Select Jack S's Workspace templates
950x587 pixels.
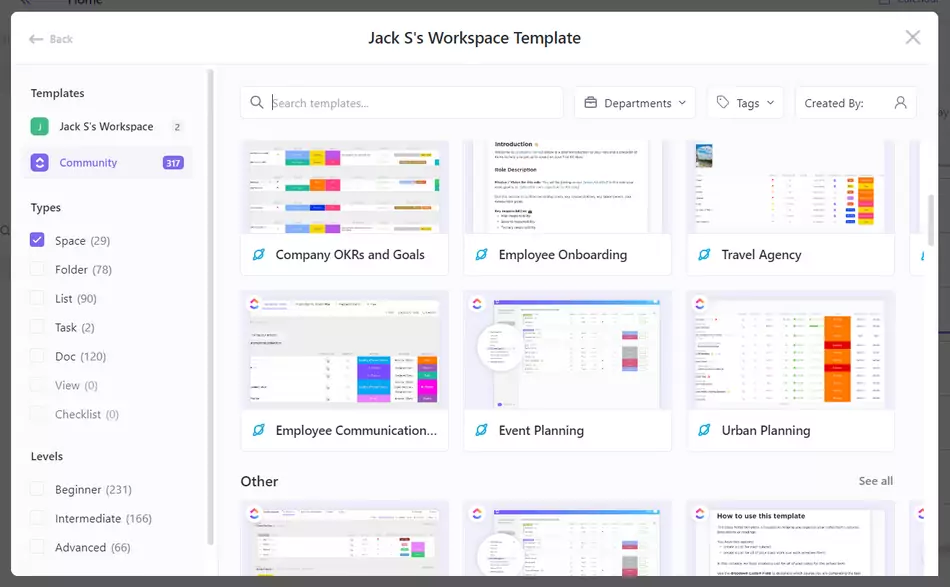[x=108, y=127]
